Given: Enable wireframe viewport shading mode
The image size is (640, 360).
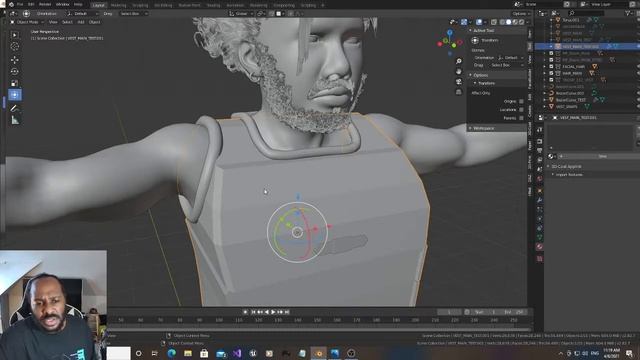Looking at the screenshot, I should click(502, 22).
